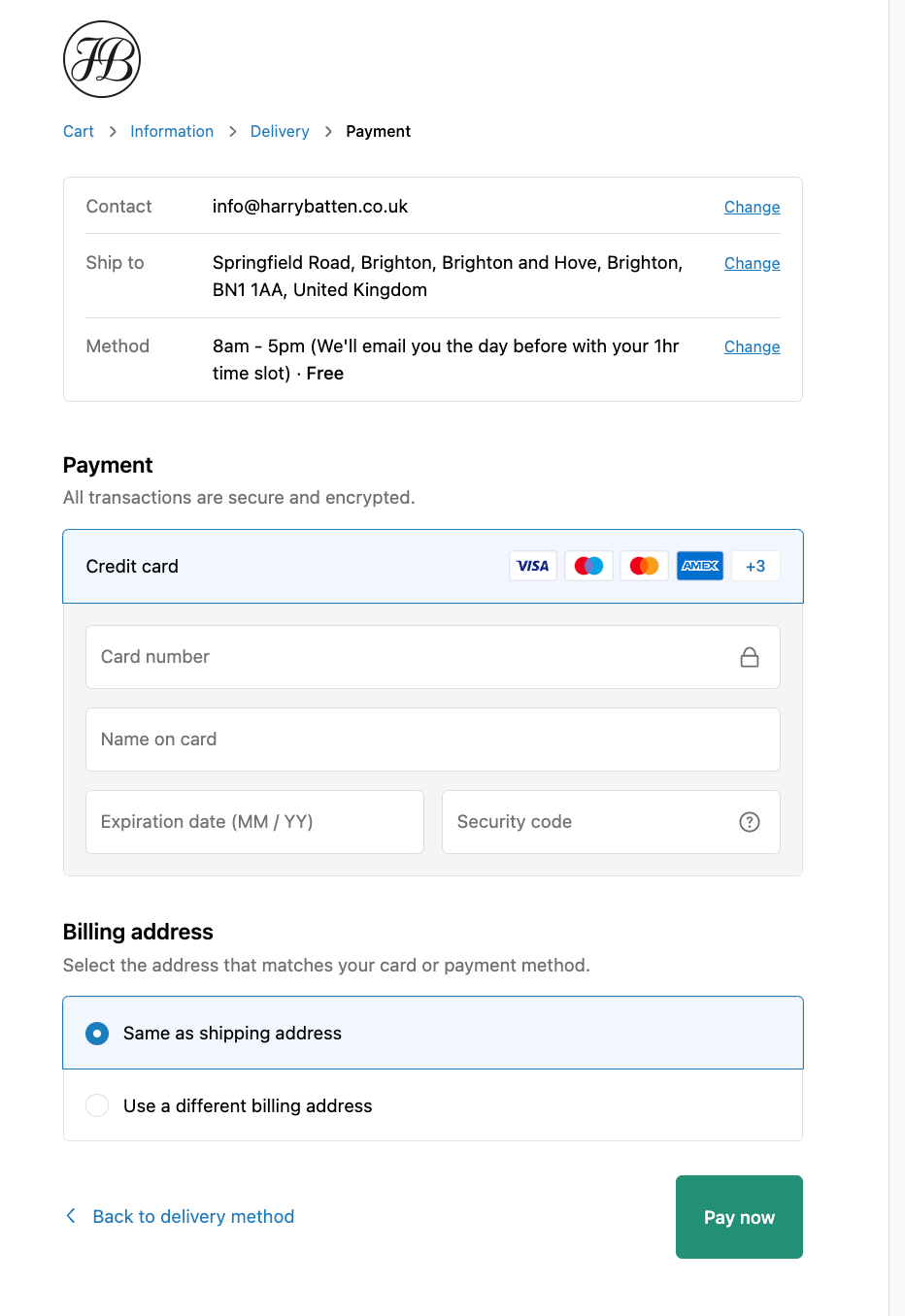Select Same as shipping address option
The image size is (905, 1316).
(97, 1034)
